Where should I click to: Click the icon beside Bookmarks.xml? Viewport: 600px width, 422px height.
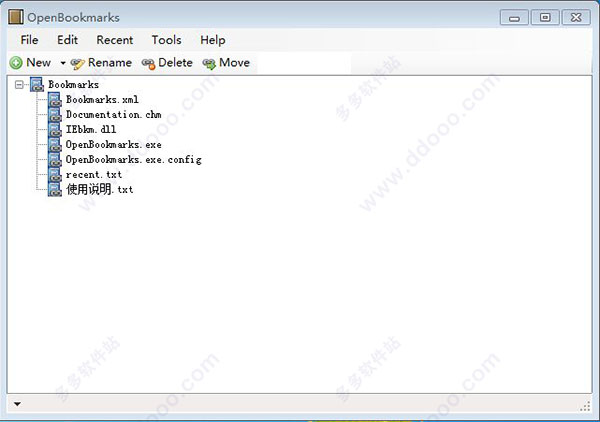point(55,99)
